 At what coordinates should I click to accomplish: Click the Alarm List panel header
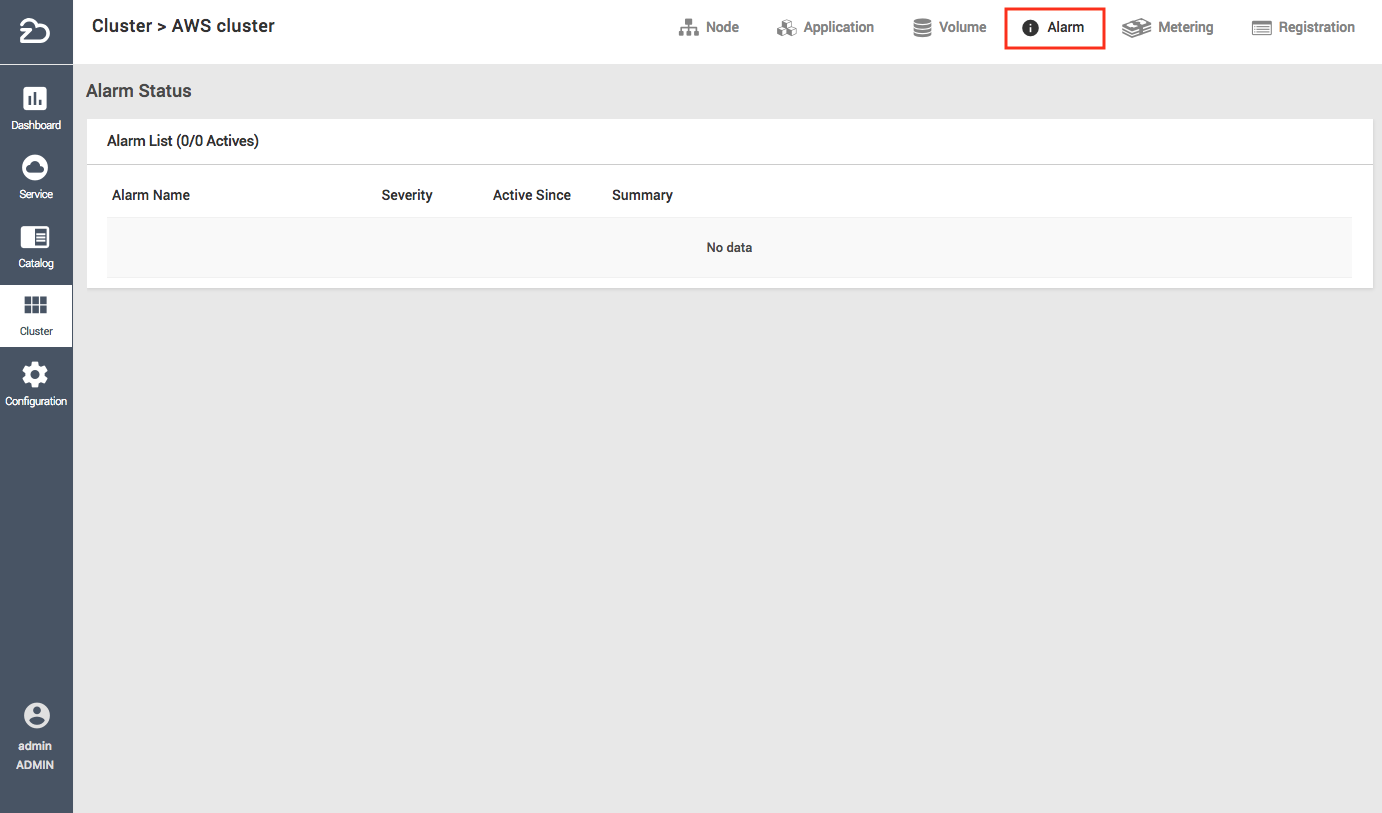tap(183, 141)
